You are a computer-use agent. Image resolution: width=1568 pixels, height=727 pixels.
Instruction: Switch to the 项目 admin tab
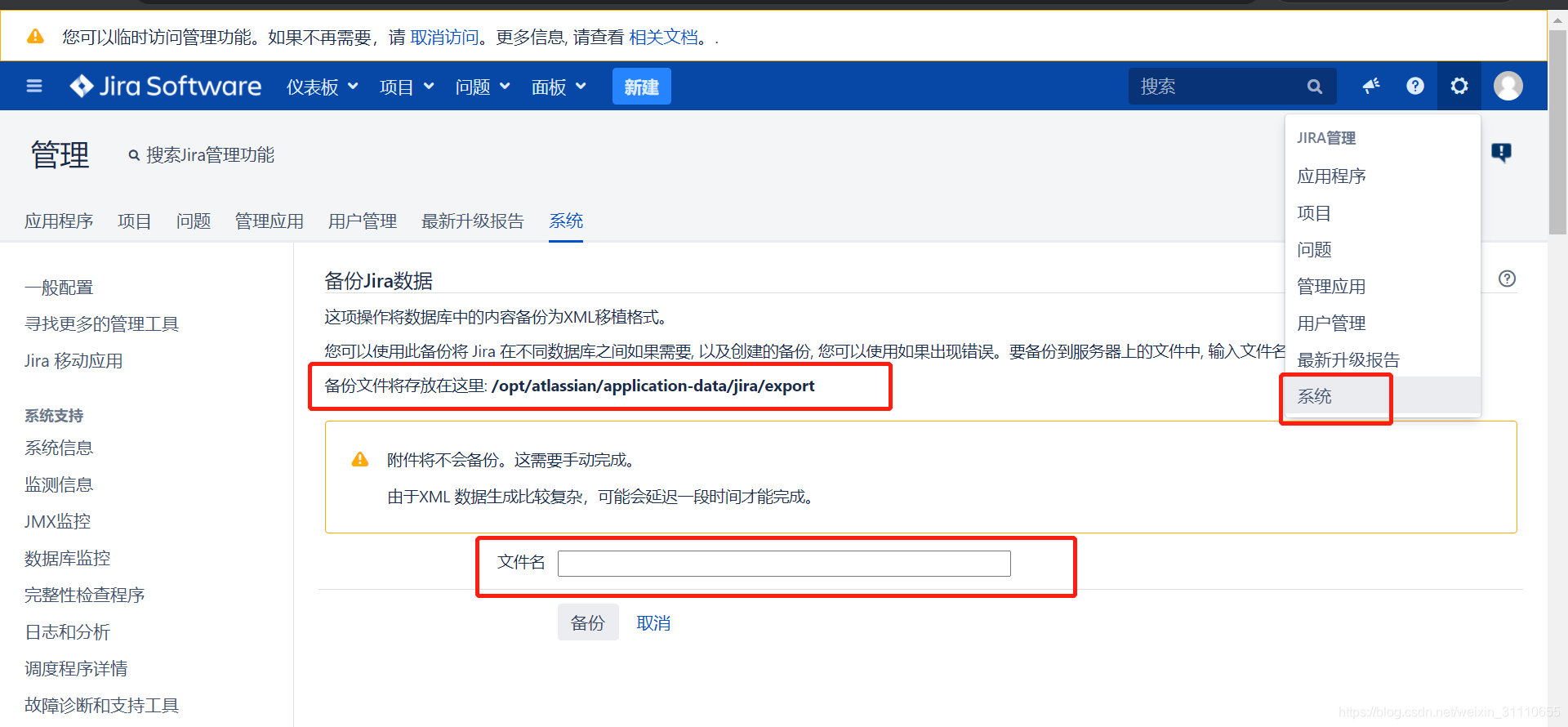135,221
